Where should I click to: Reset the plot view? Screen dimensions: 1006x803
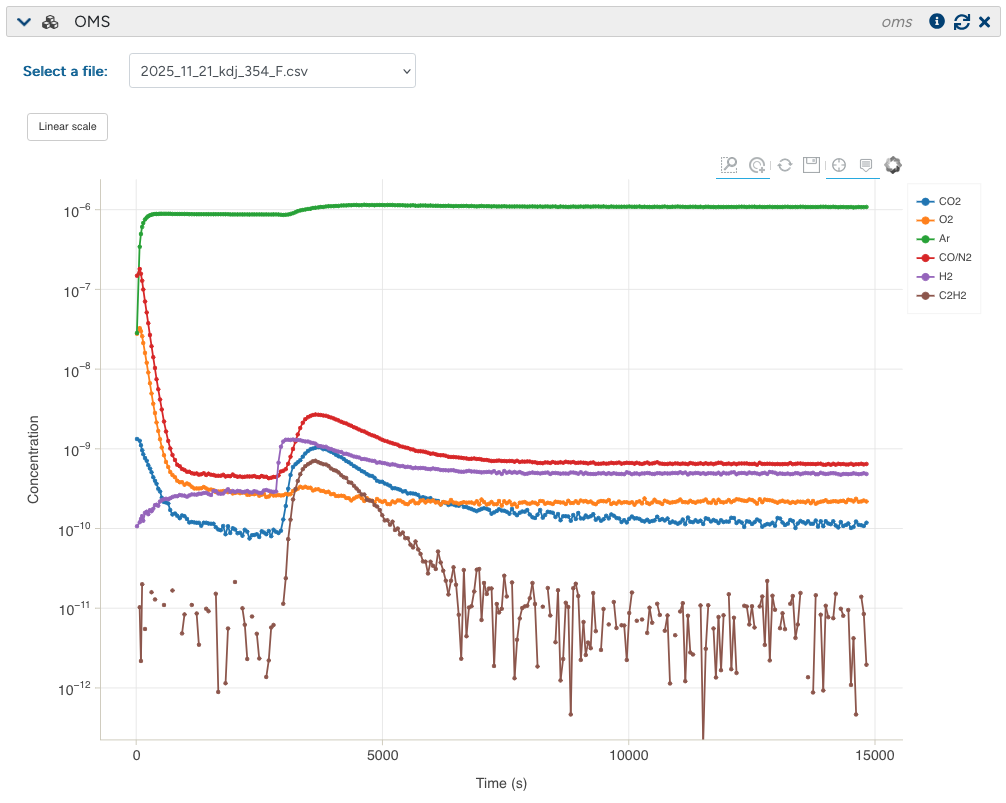coord(785,165)
